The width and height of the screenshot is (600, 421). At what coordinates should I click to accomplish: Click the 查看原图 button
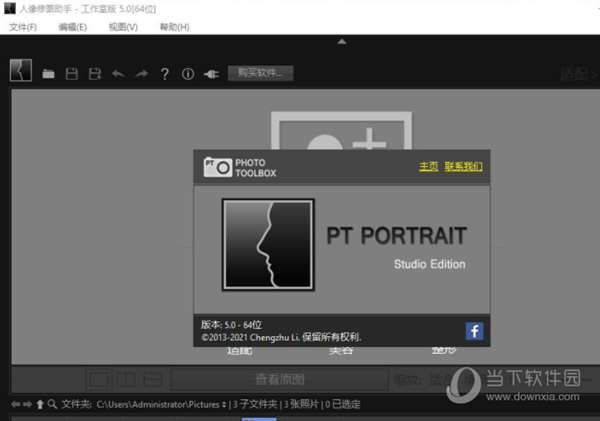[280, 379]
